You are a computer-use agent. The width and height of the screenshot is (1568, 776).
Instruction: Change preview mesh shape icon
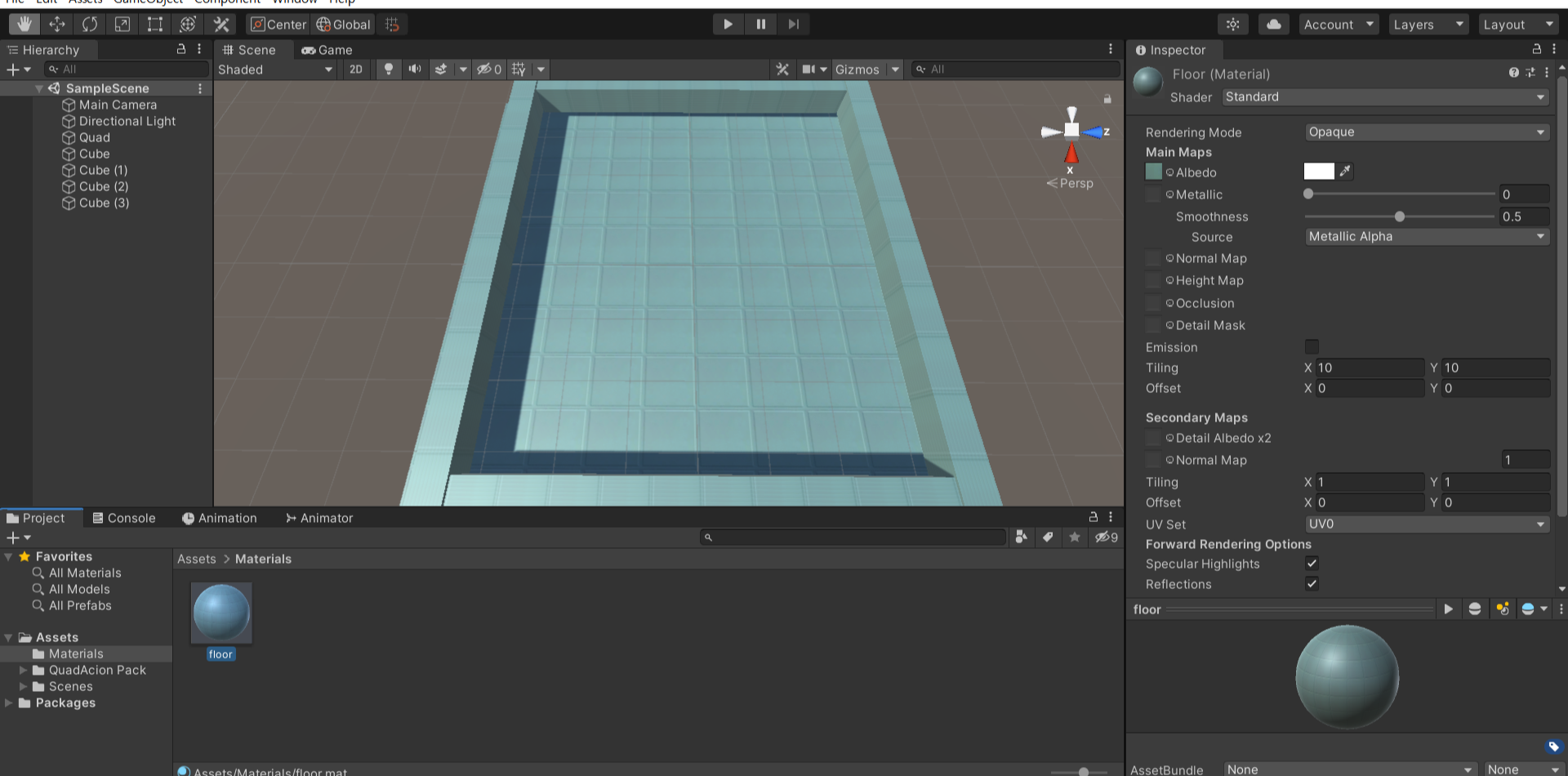(x=1475, y=609)
